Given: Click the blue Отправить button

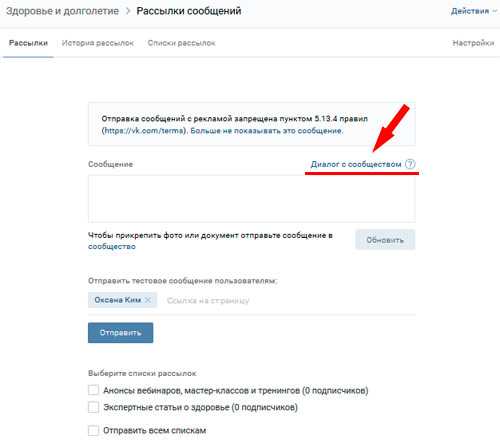Looking at the screenshot, I should (x=121, y=333).
